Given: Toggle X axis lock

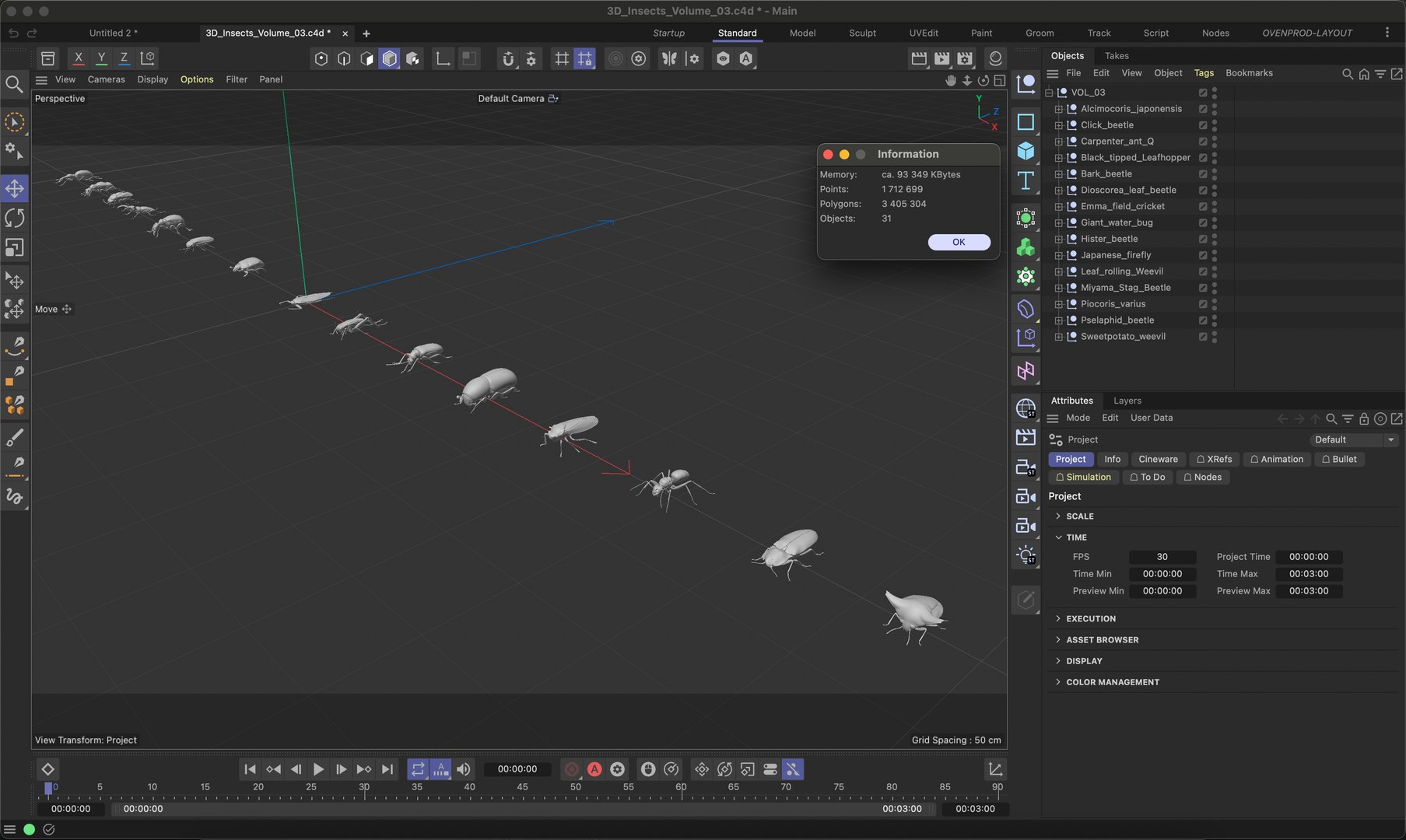Looking at the screenshot, I should click(x=78, y=58).
